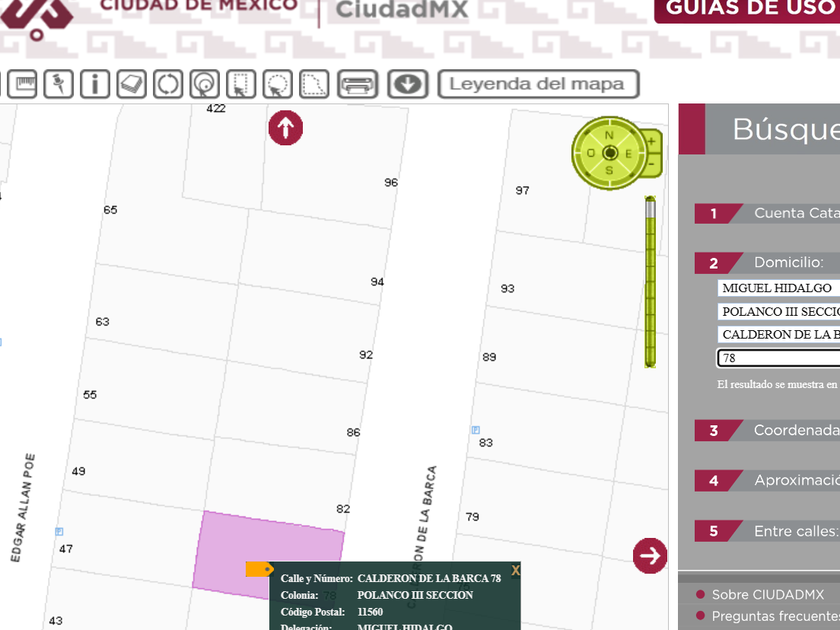Image resolution: width=840 pixels, height=630 pixels.
Task: Expand search option 1 Cuenta Catastral
Action: (767, 213)
